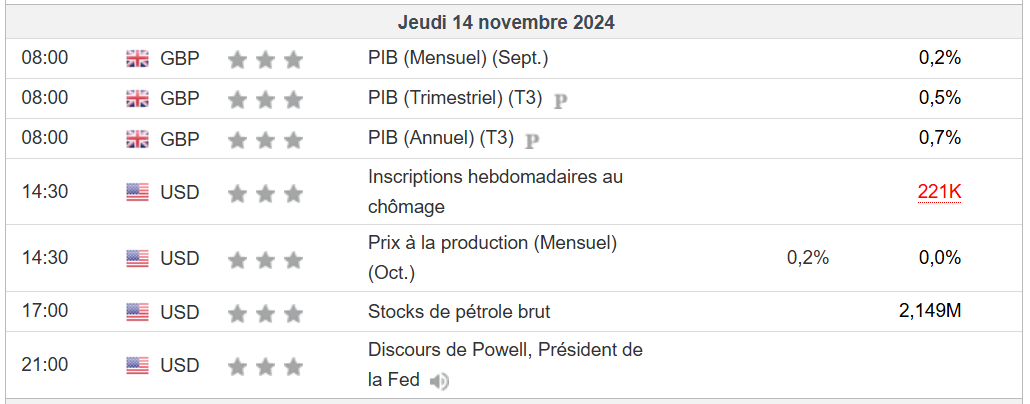Screen dimensions: 1030x404
Task: Open Discours de Powell, Président de la Fed
Action: (505, 350)
